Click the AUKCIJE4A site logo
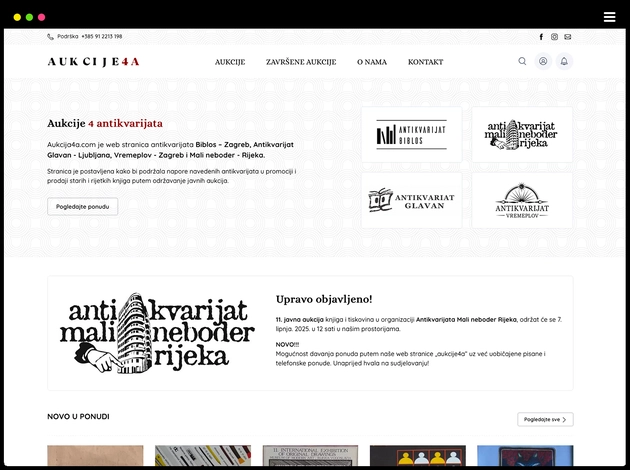 click(x=93, y=61)
